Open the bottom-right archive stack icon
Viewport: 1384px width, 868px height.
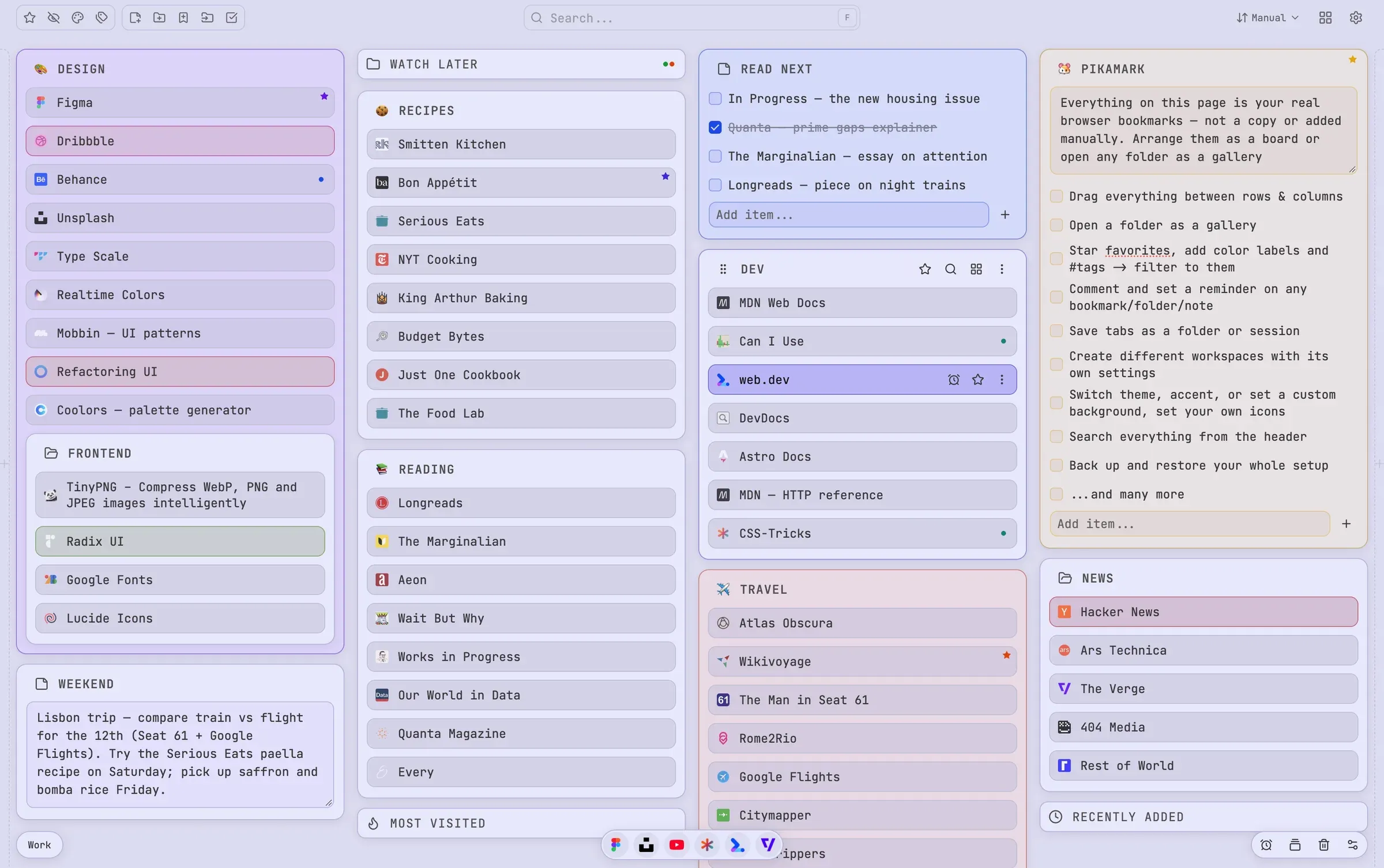(x=1295, y=845)
